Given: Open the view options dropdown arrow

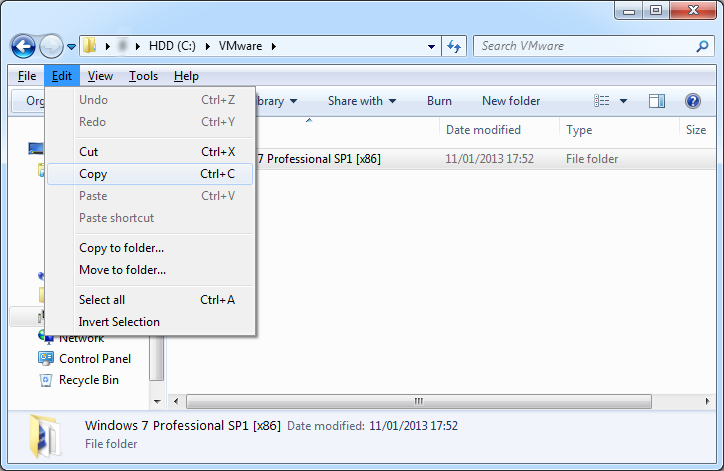Looking at the screenshot, I should (x=624, y=101).
